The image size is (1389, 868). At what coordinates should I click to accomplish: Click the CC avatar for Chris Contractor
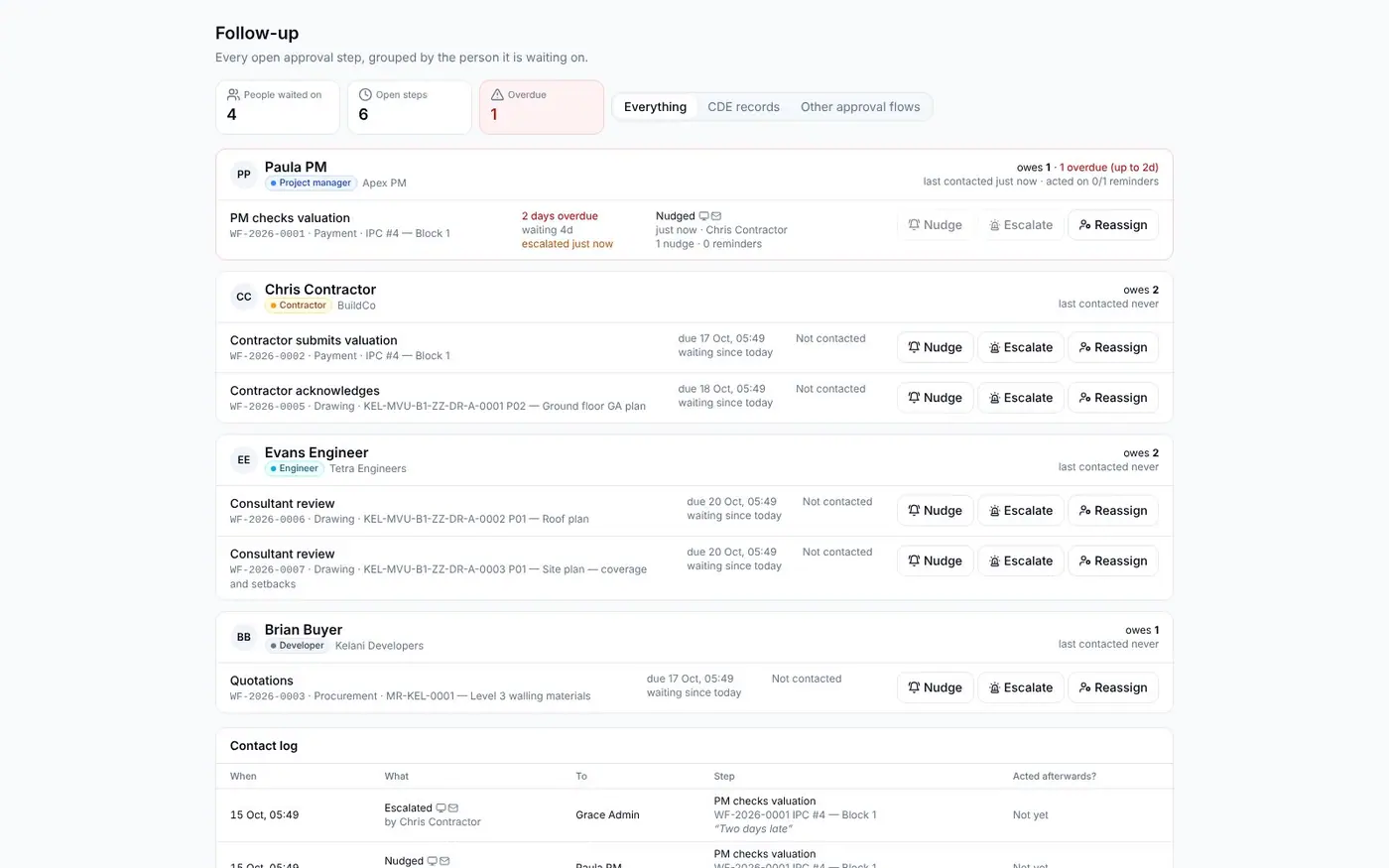[x=243, y=297]
